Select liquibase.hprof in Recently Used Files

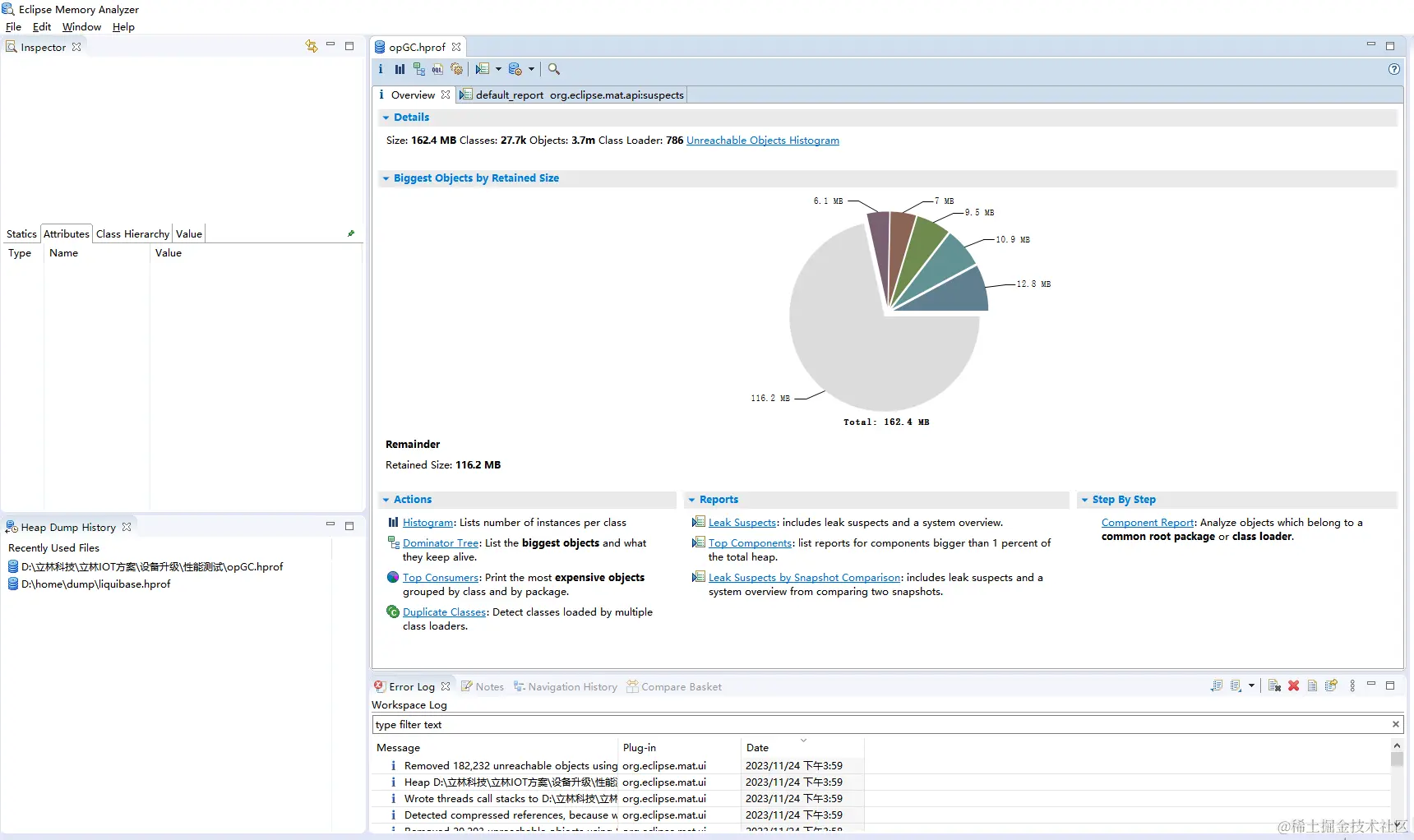pyautogui.click(x=89, y=584)
